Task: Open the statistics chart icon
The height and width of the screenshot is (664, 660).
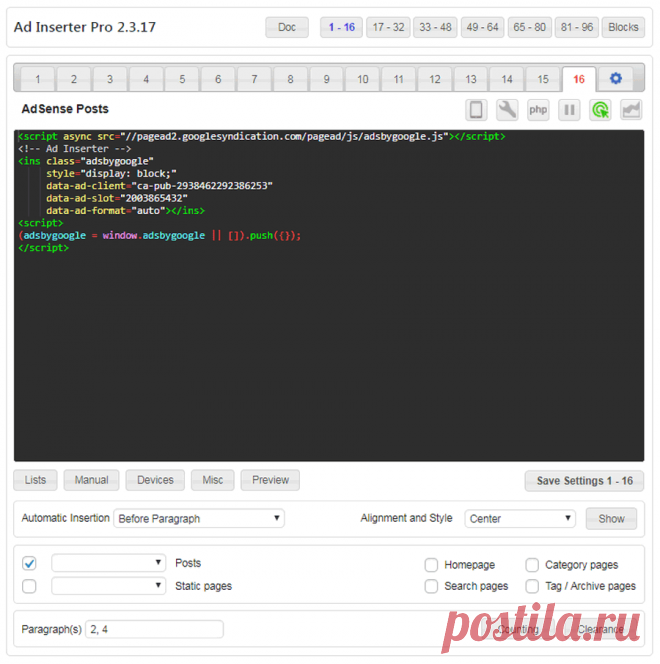Action: (x=631, y=110)
